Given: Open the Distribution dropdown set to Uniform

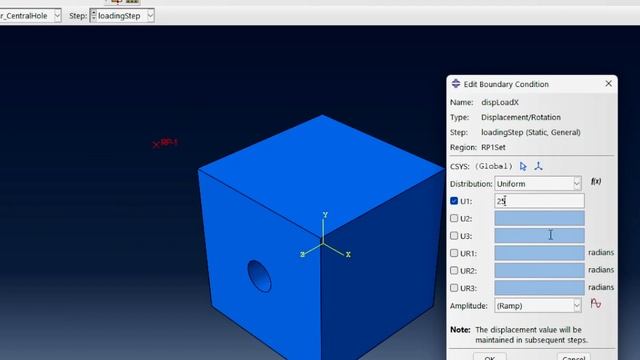Looking at the screenshot, I should click(x=538, y=184).
